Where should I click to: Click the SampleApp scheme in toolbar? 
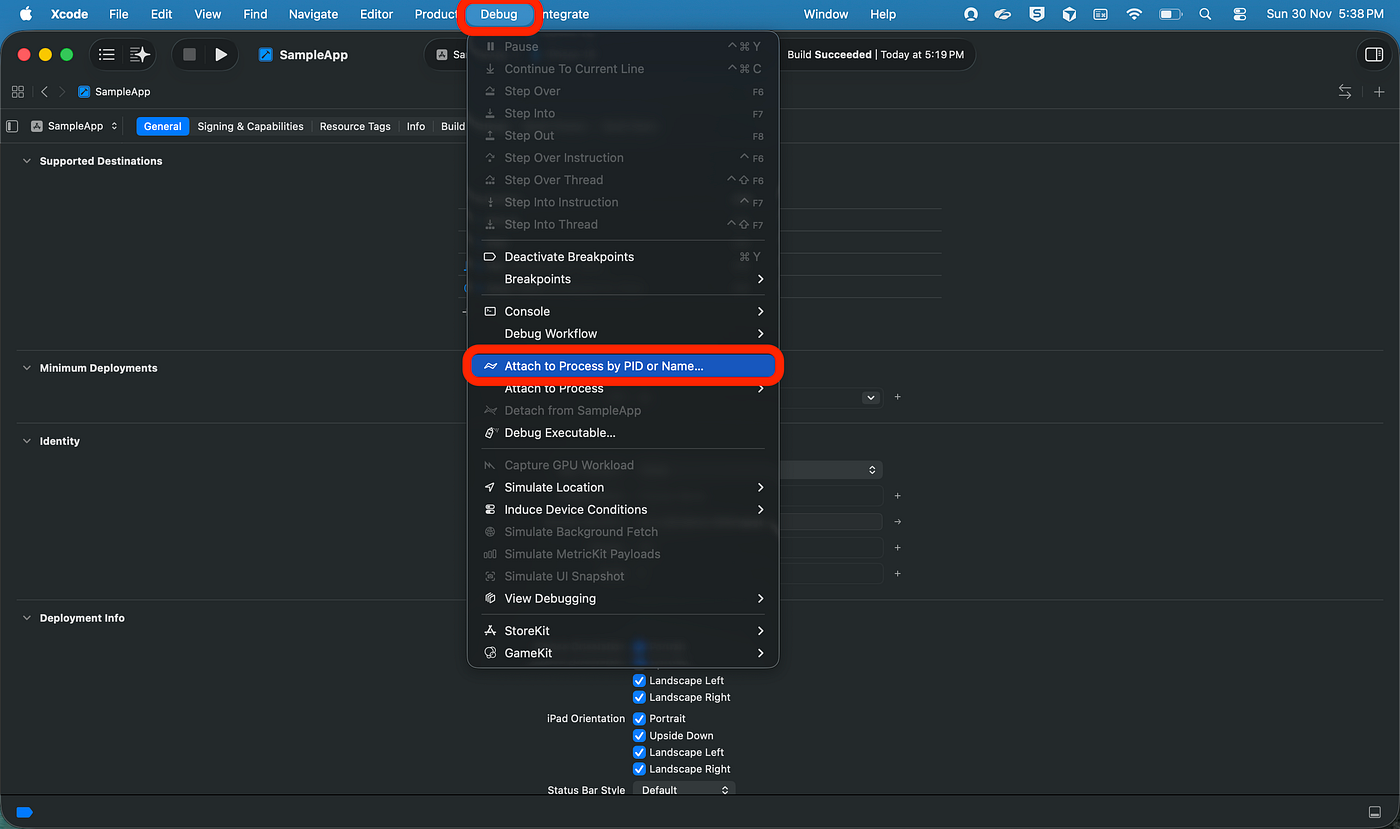303,55
